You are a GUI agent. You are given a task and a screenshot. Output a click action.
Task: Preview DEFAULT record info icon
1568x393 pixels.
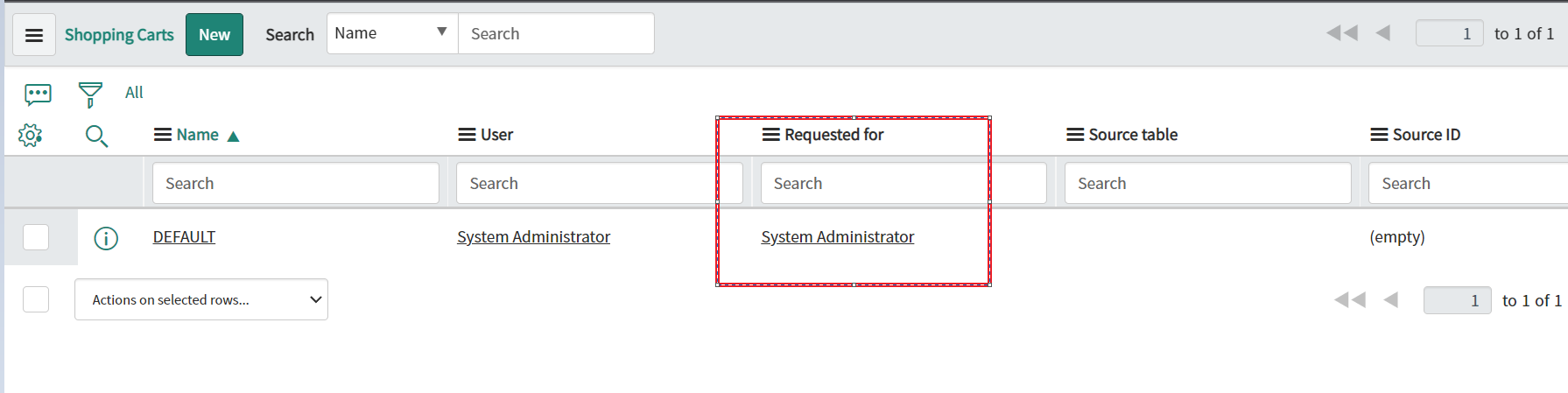(x=106, y=238)
